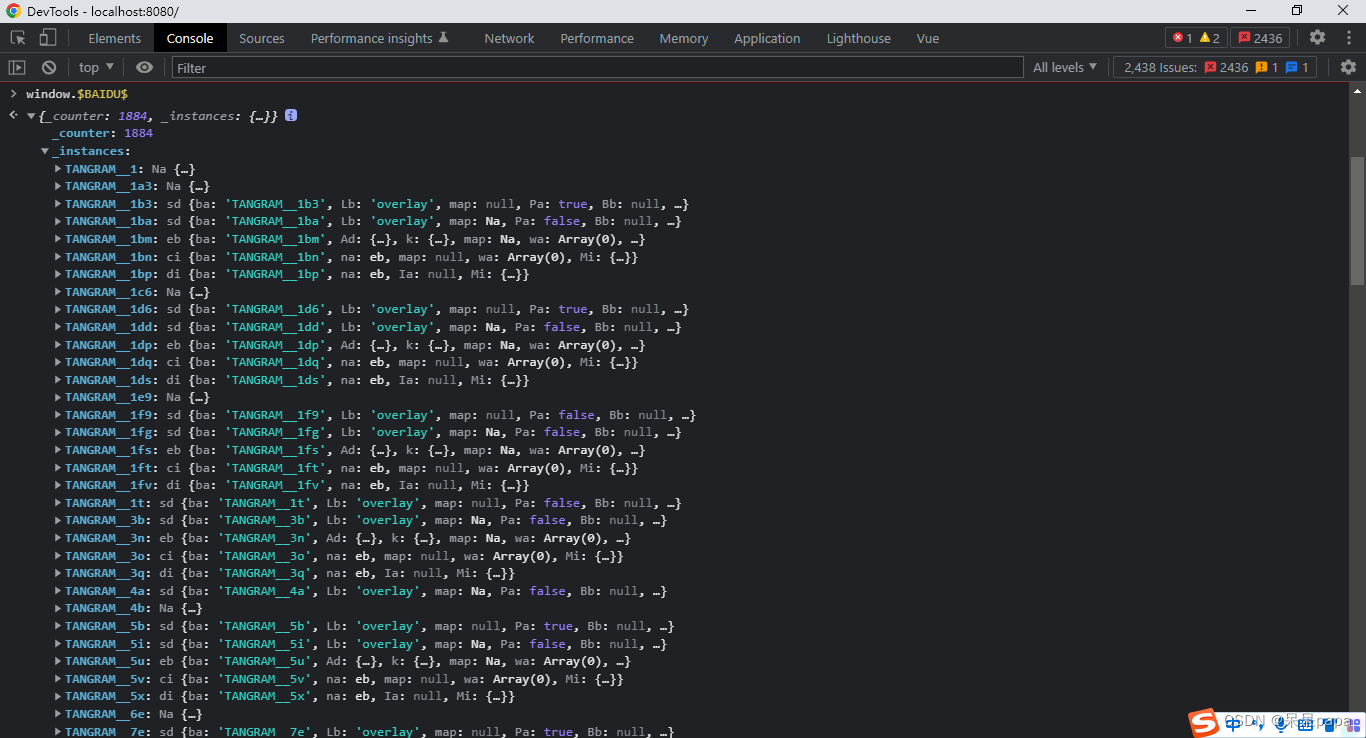Open DevTools settings gear in tab bar
This screenshot has width=1366, height=738.
coord(1318,38)
